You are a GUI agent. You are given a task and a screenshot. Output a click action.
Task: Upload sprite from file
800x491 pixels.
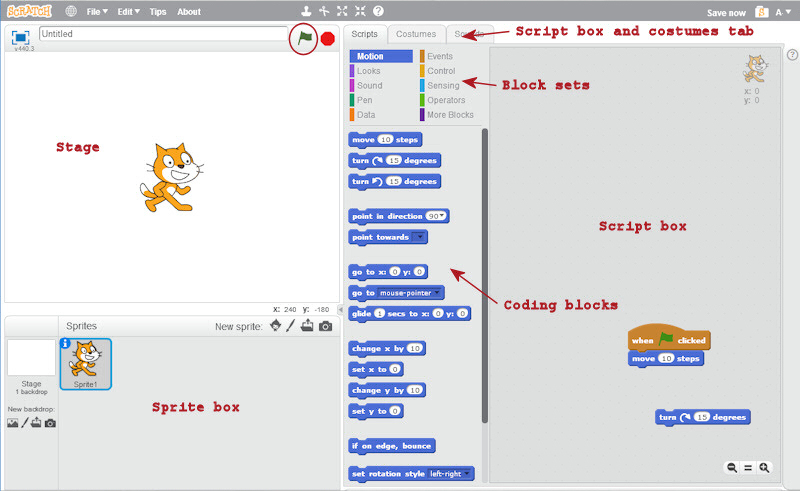point(307,326)
